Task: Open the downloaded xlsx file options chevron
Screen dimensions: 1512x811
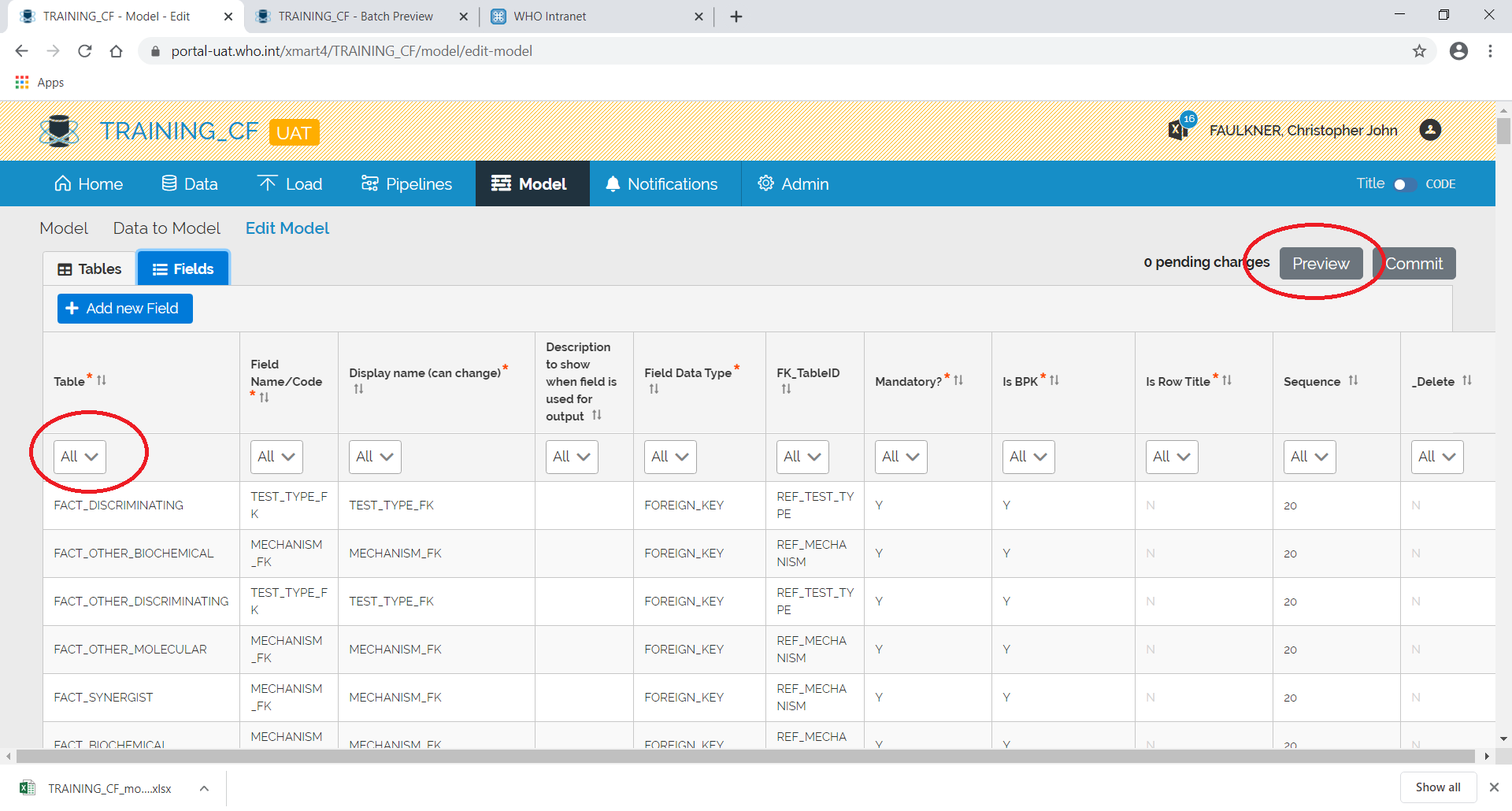Action: pyautogui.click(x=204, y=788)
